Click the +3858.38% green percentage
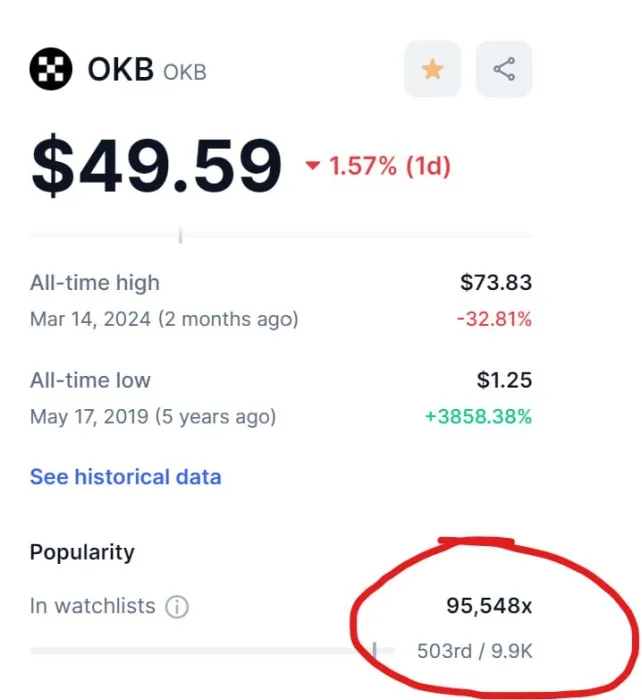 [x=478, y=417]
